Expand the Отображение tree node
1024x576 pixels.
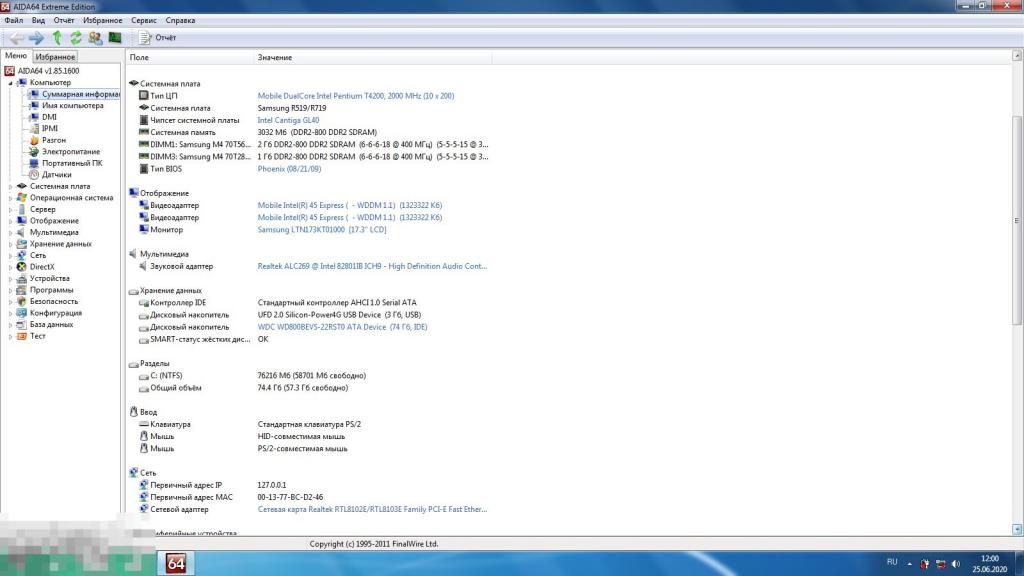pyautogui.click(x=10, y=221)
